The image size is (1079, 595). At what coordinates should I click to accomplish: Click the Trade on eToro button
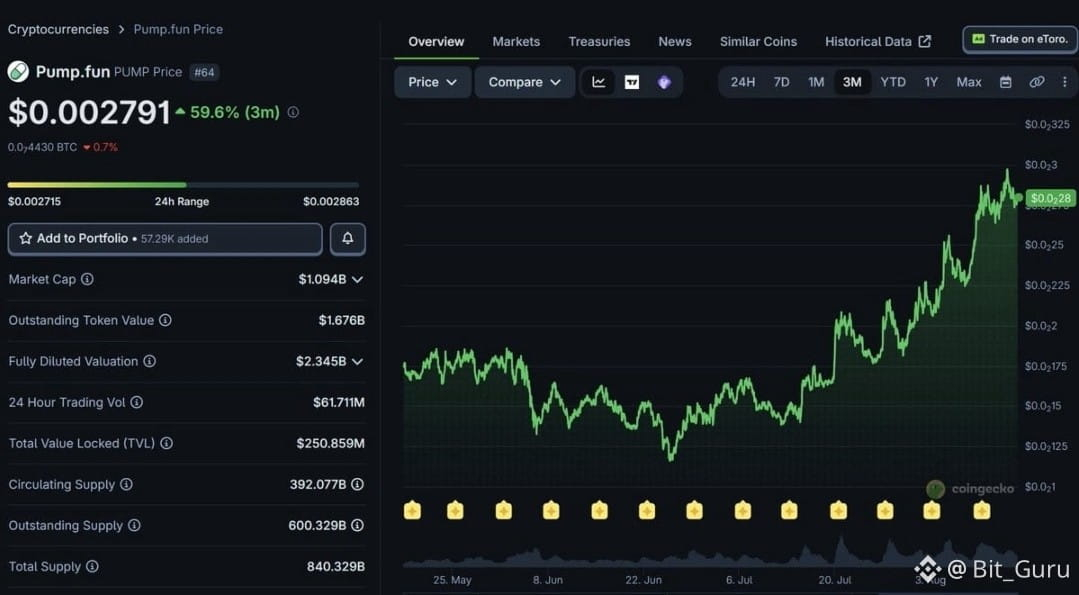pyautogui.click(x=1020, y=40)
